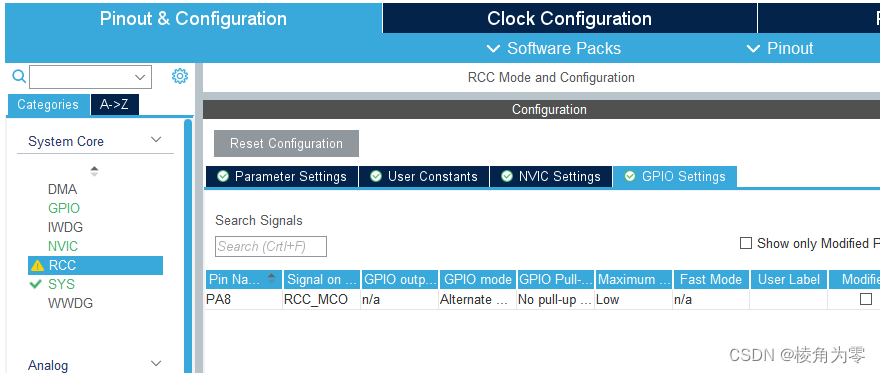Viewport: 880px width, 373px height.
Task: Select the Categories tab
Action: point(48,105)
